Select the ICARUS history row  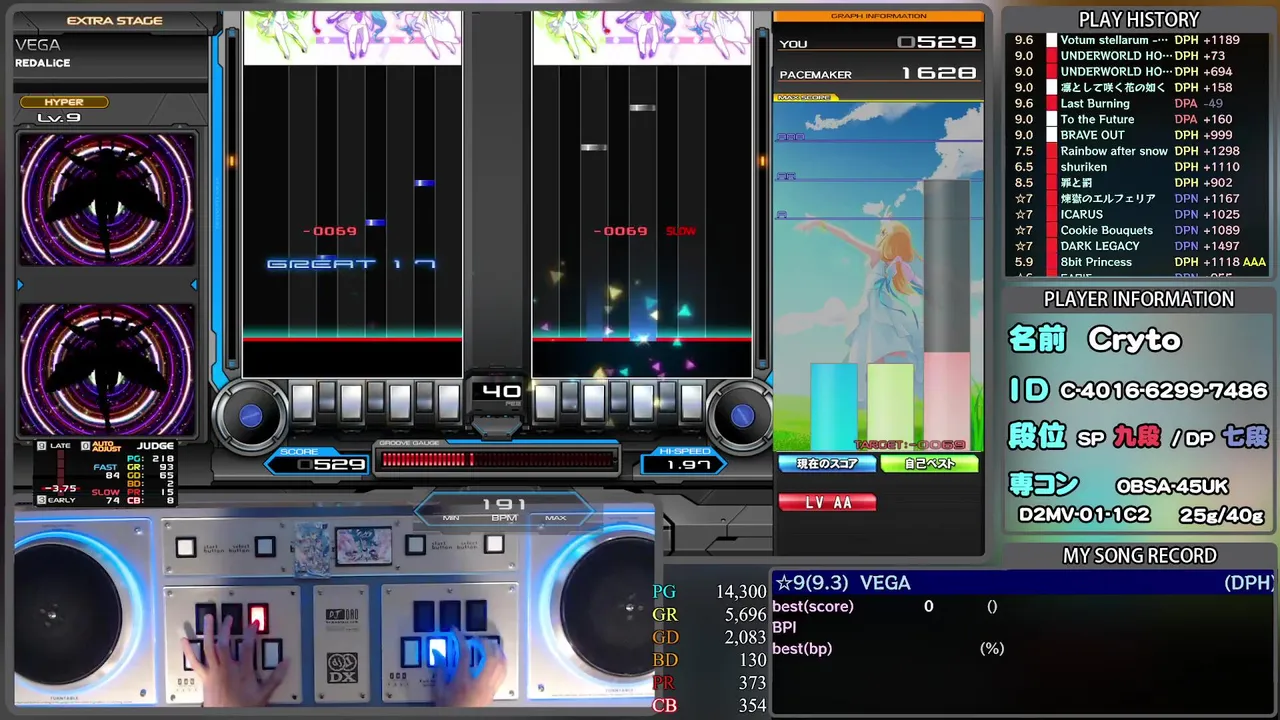(1139, 214)
